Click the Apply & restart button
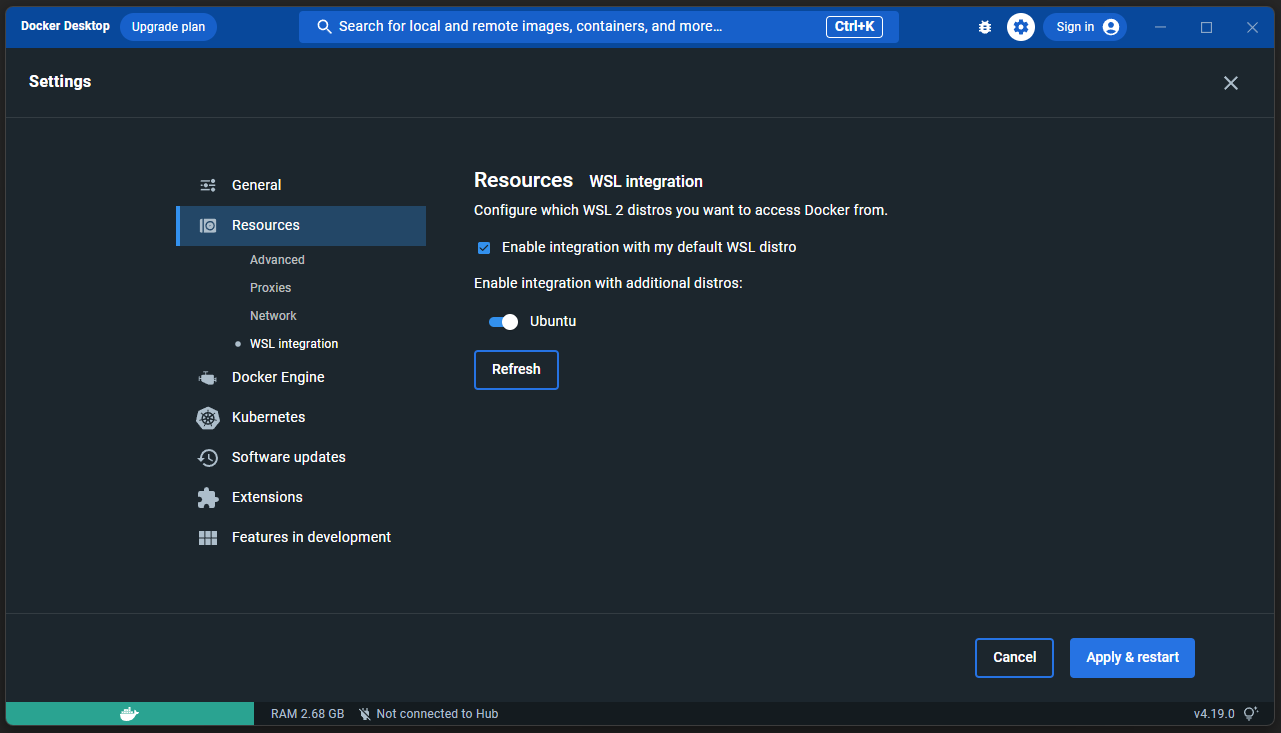This screenshot has height=733, width=1281. [1132, 658]
